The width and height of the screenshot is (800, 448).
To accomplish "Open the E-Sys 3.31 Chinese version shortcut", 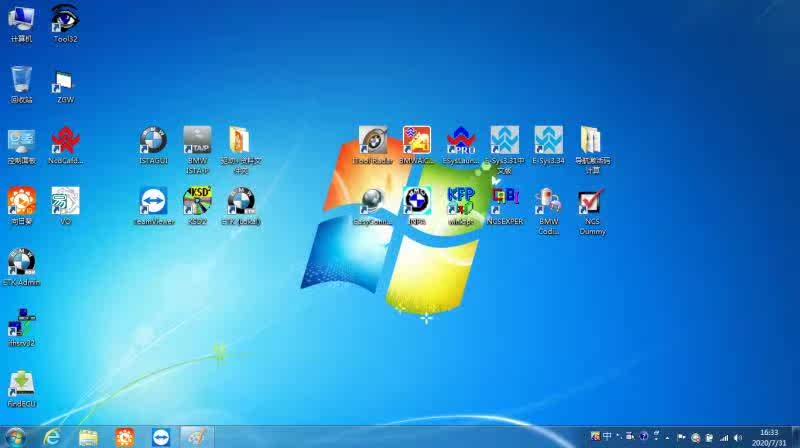I will click(x=505, y=150).
